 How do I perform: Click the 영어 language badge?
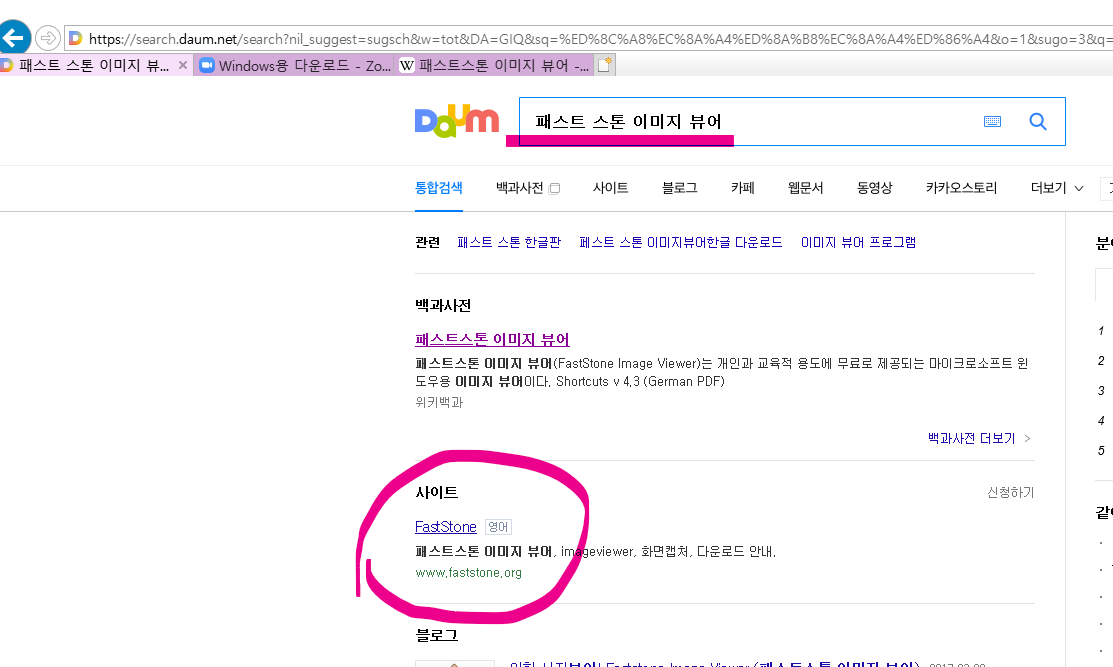[x=498, y=527]
